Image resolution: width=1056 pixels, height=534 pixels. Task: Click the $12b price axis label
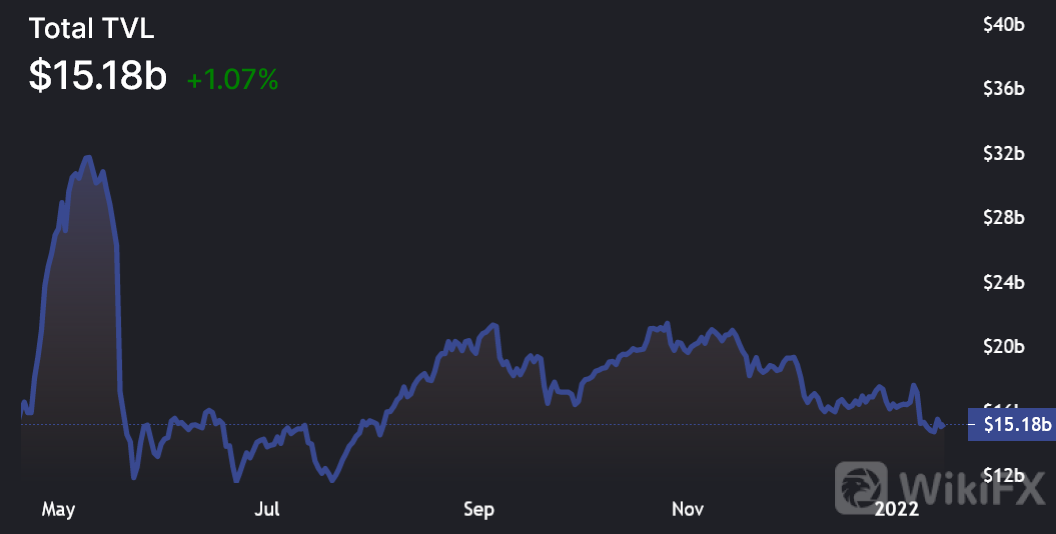click(1004, 473)
